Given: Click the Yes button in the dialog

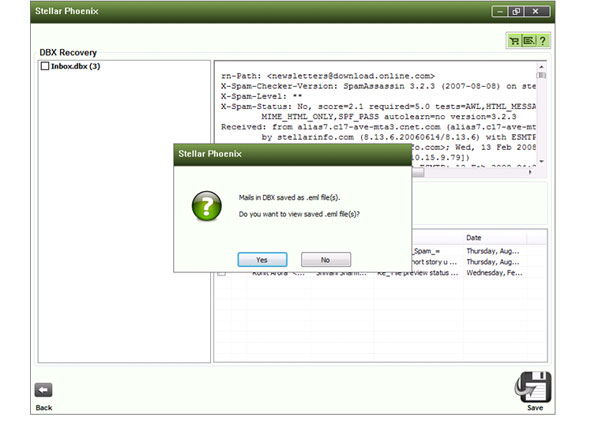Looking at the screenshot, I should coord(262,260).
